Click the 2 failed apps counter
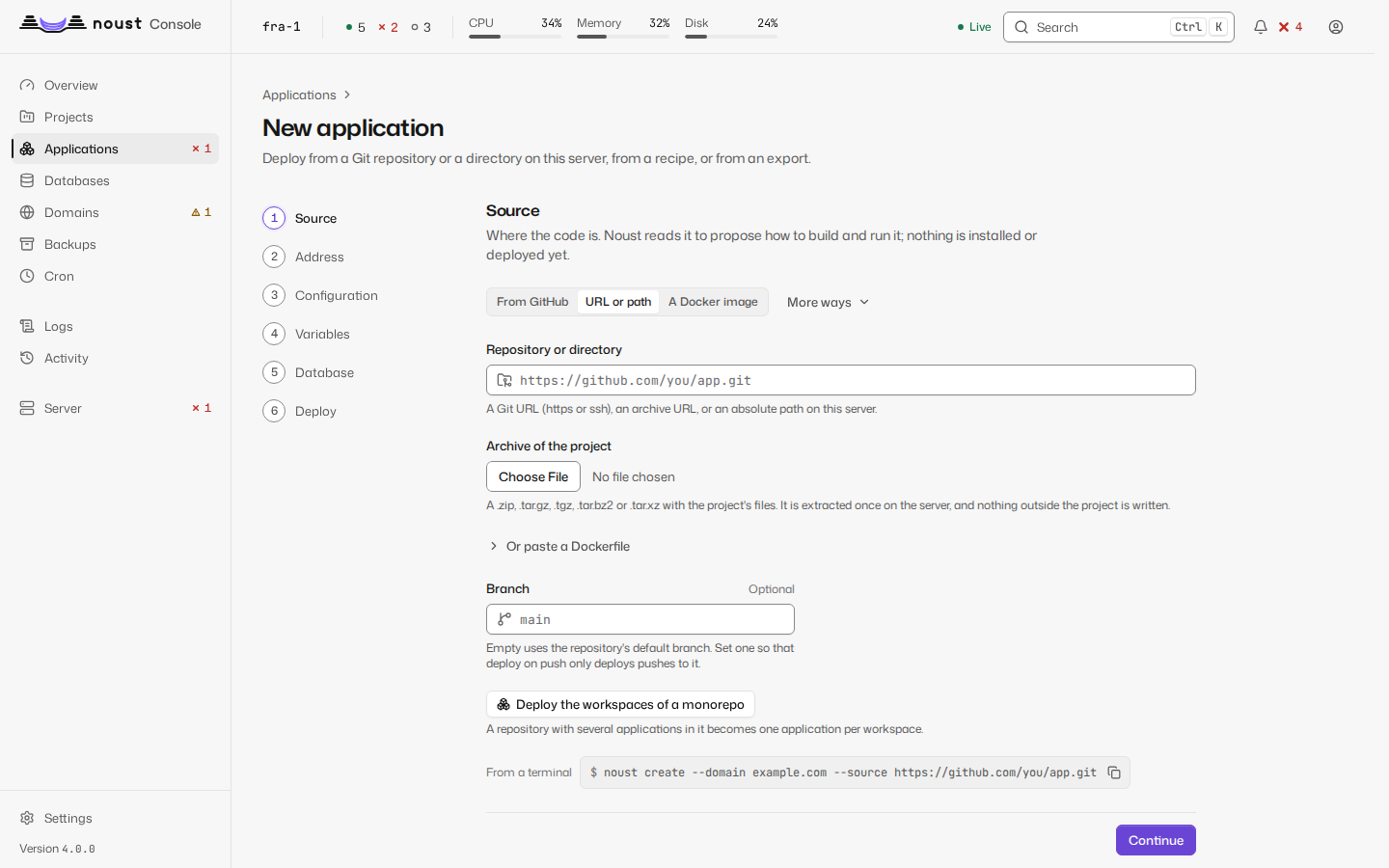Screen dimensions: 1389x868 pos(388,27)
